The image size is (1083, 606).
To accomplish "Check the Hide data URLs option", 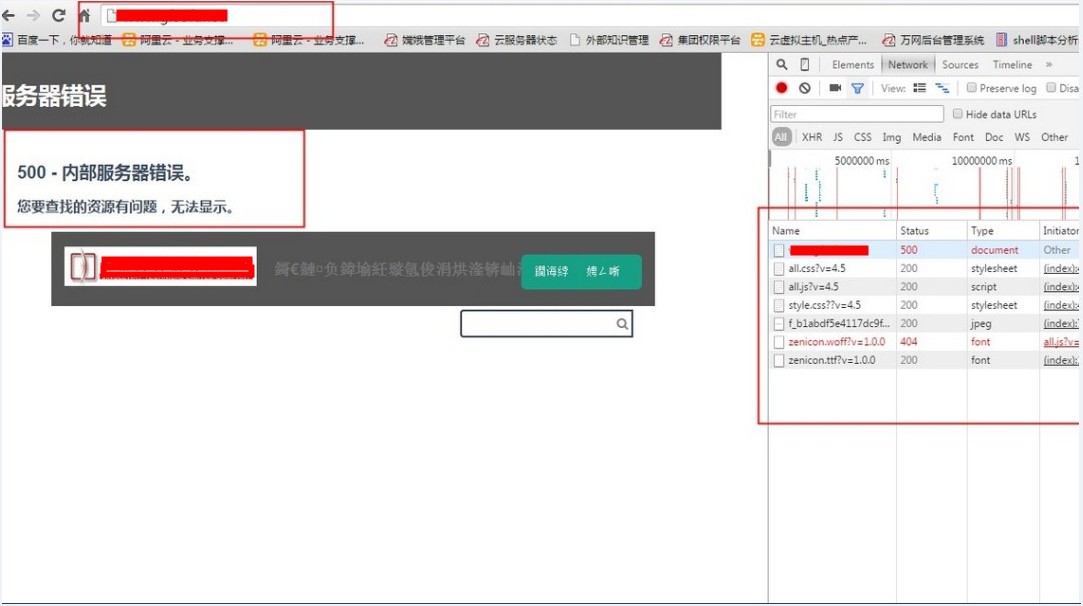I will pos(958,114).
